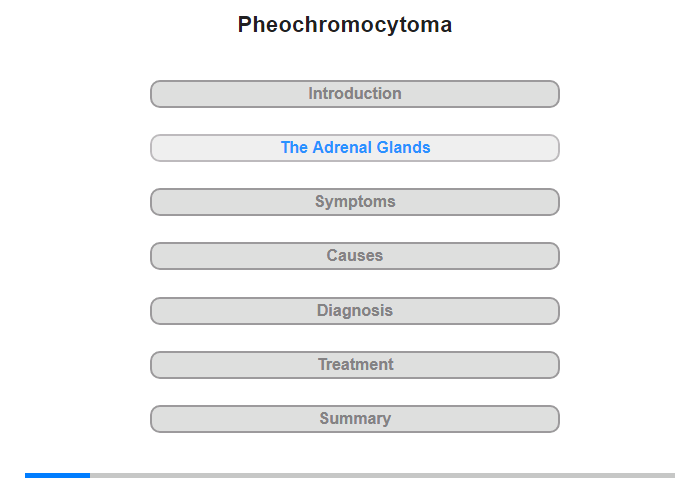Open the Introduction section
This screenshot has height=480, width=700.
[355, 94]
